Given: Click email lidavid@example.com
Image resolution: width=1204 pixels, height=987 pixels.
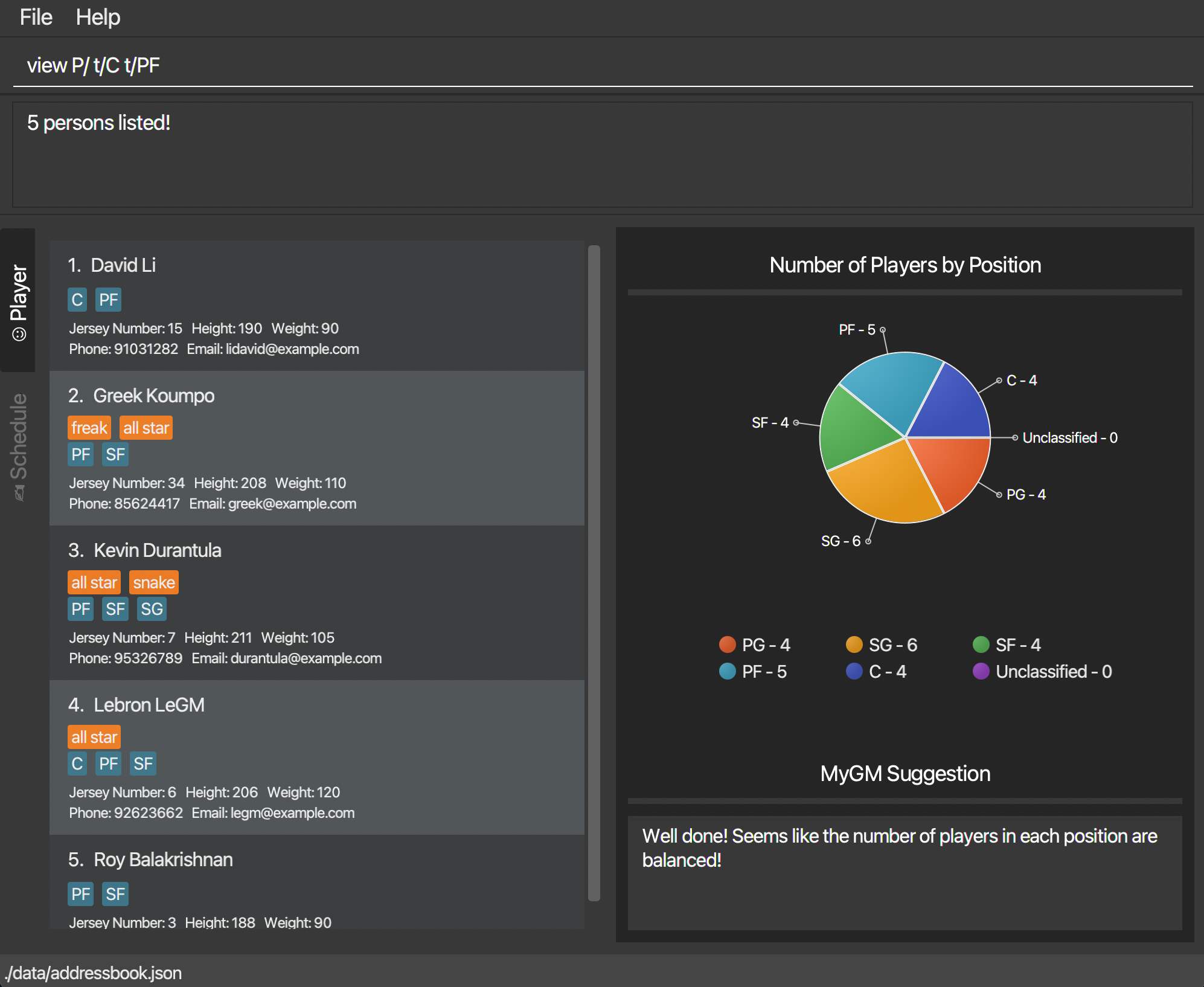Looking at the screenshot, I should 292,349.
